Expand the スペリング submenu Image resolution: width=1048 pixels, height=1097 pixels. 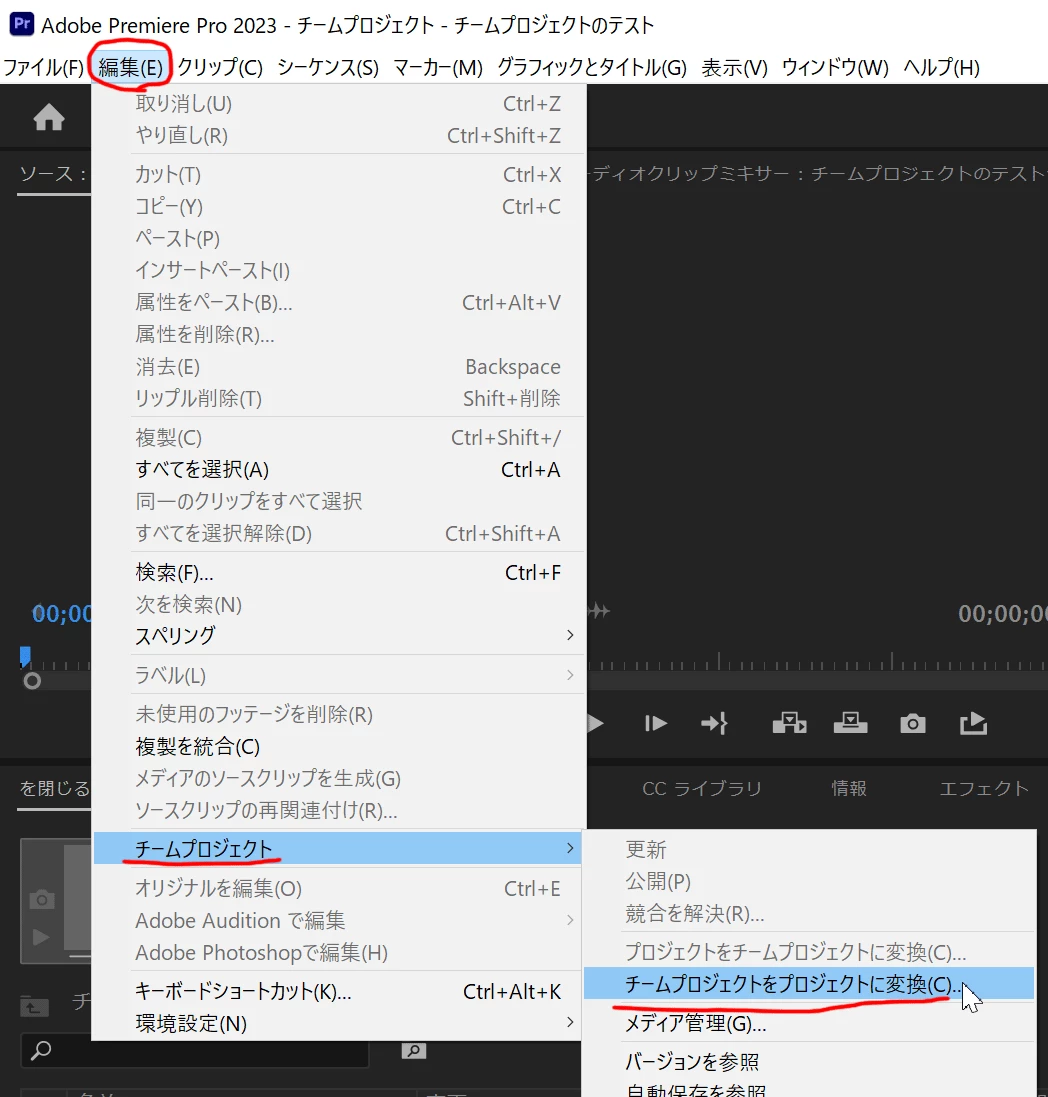[x=339, y=635]
